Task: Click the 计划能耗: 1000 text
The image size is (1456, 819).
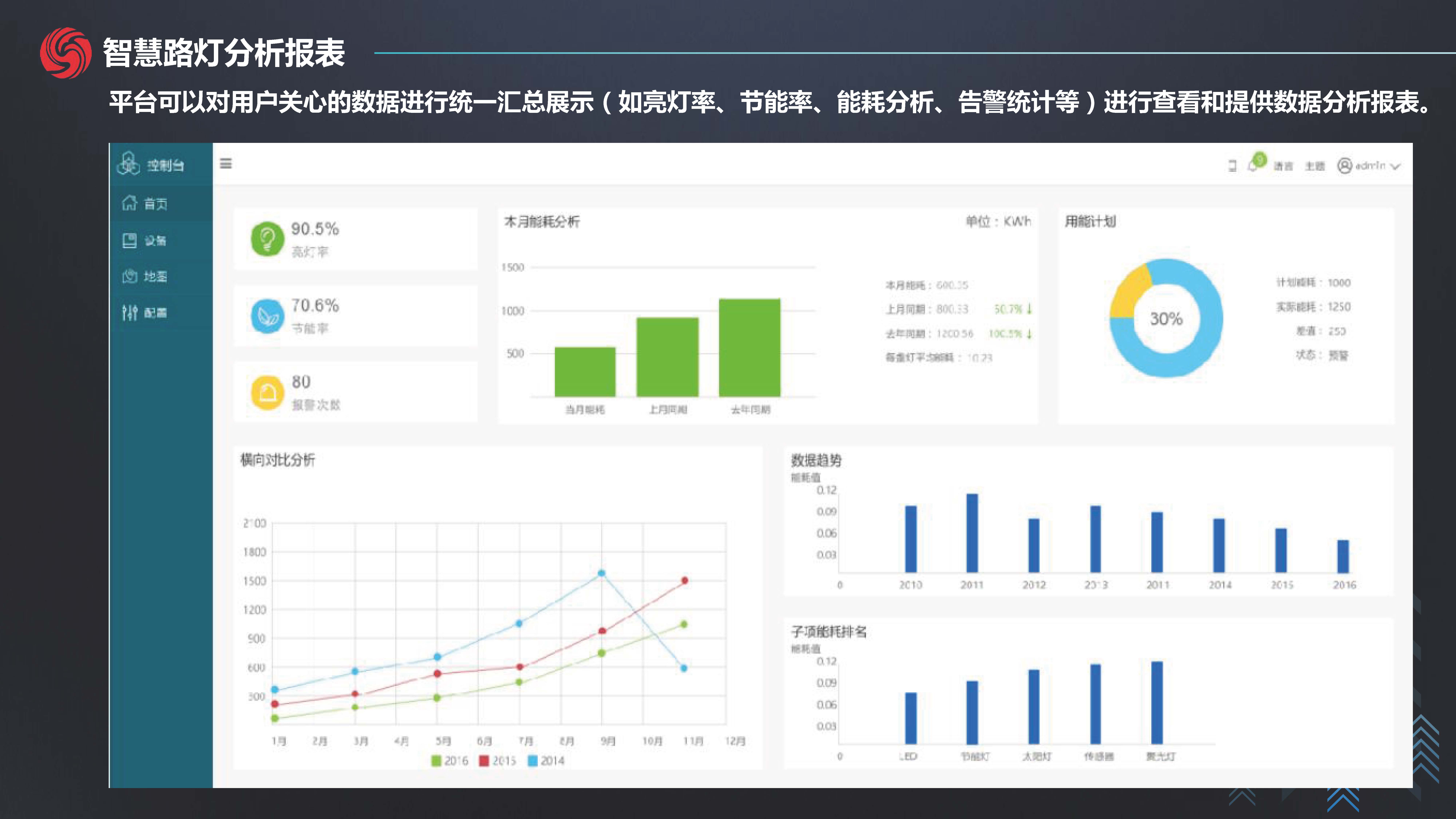Action: click(1313, 283)
